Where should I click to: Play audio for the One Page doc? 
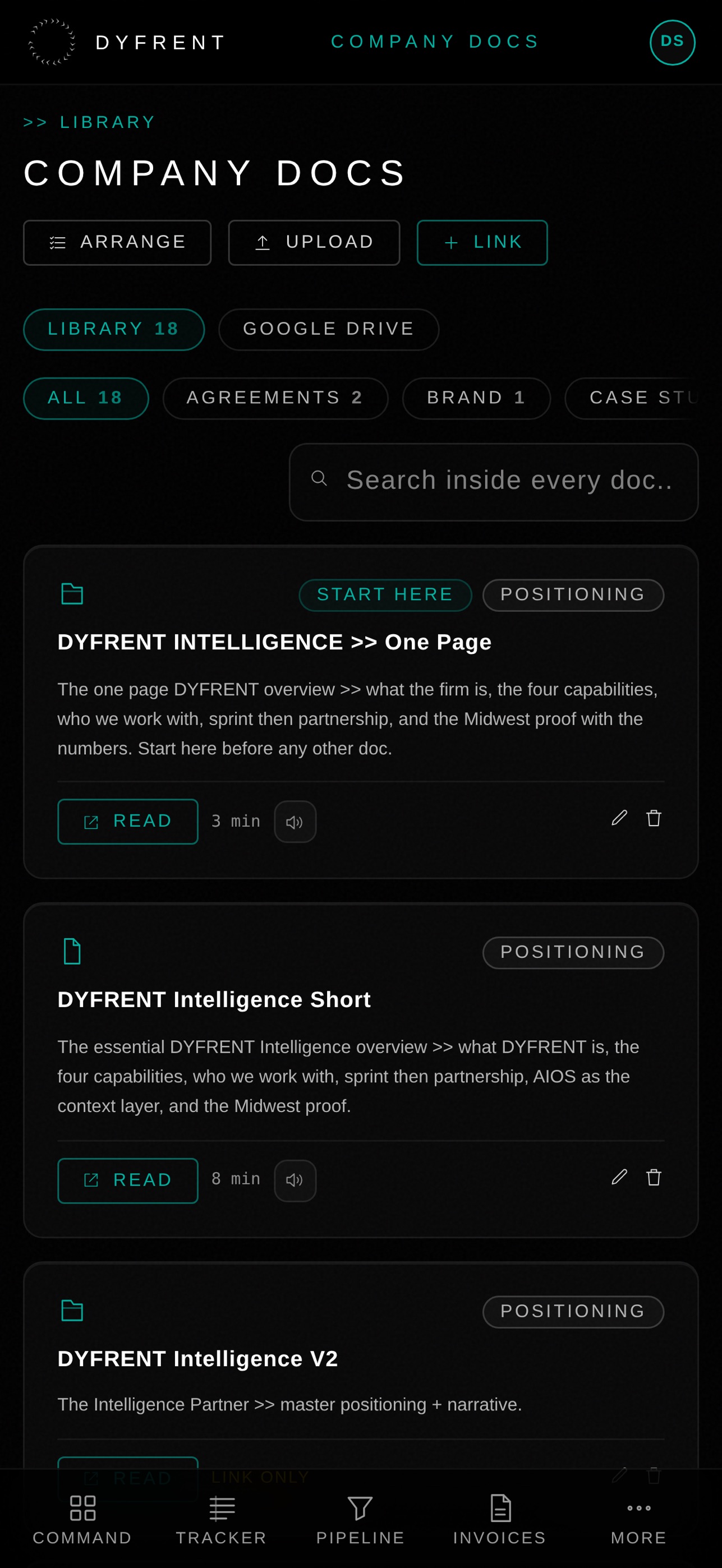tap(295, 822)
